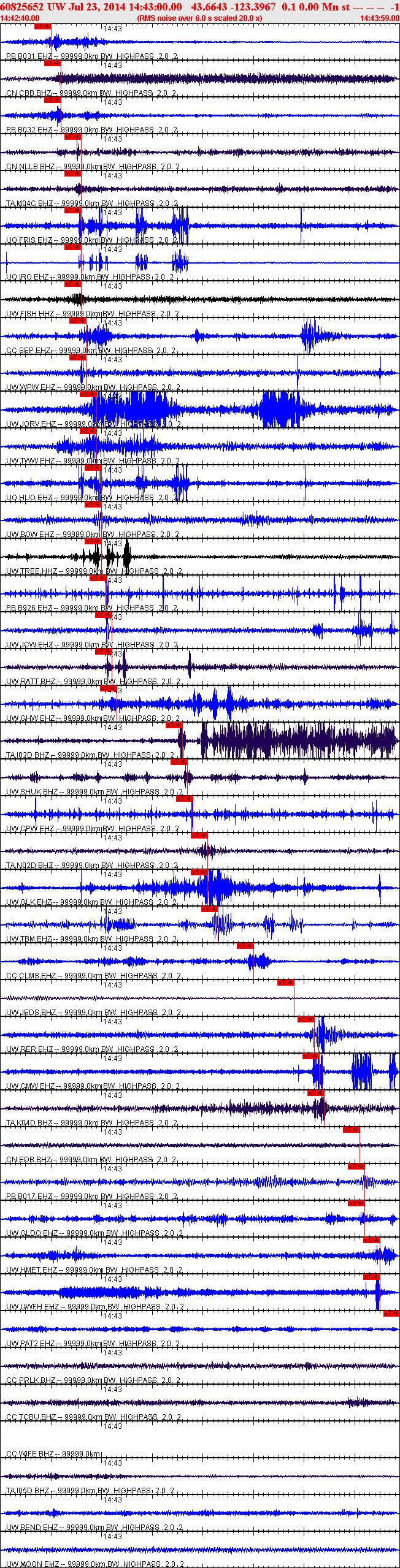The image size is (400, 1568).
Task: Click the coordinates 43.6643 -123.3967 in header
Action: (233, 7)
